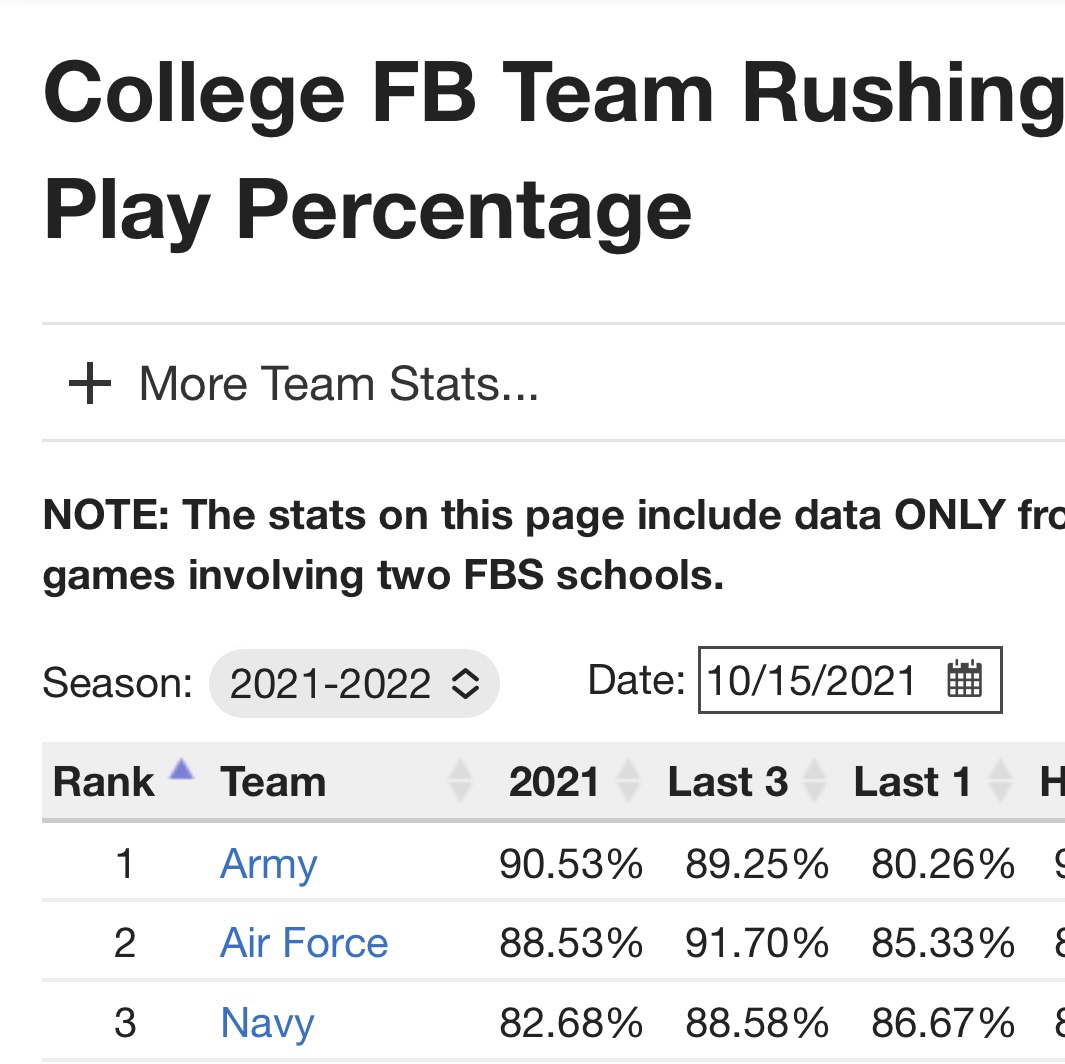Click the Rank column sort arrow
Screen dimensions: 1065x1064
pos(181,770)
